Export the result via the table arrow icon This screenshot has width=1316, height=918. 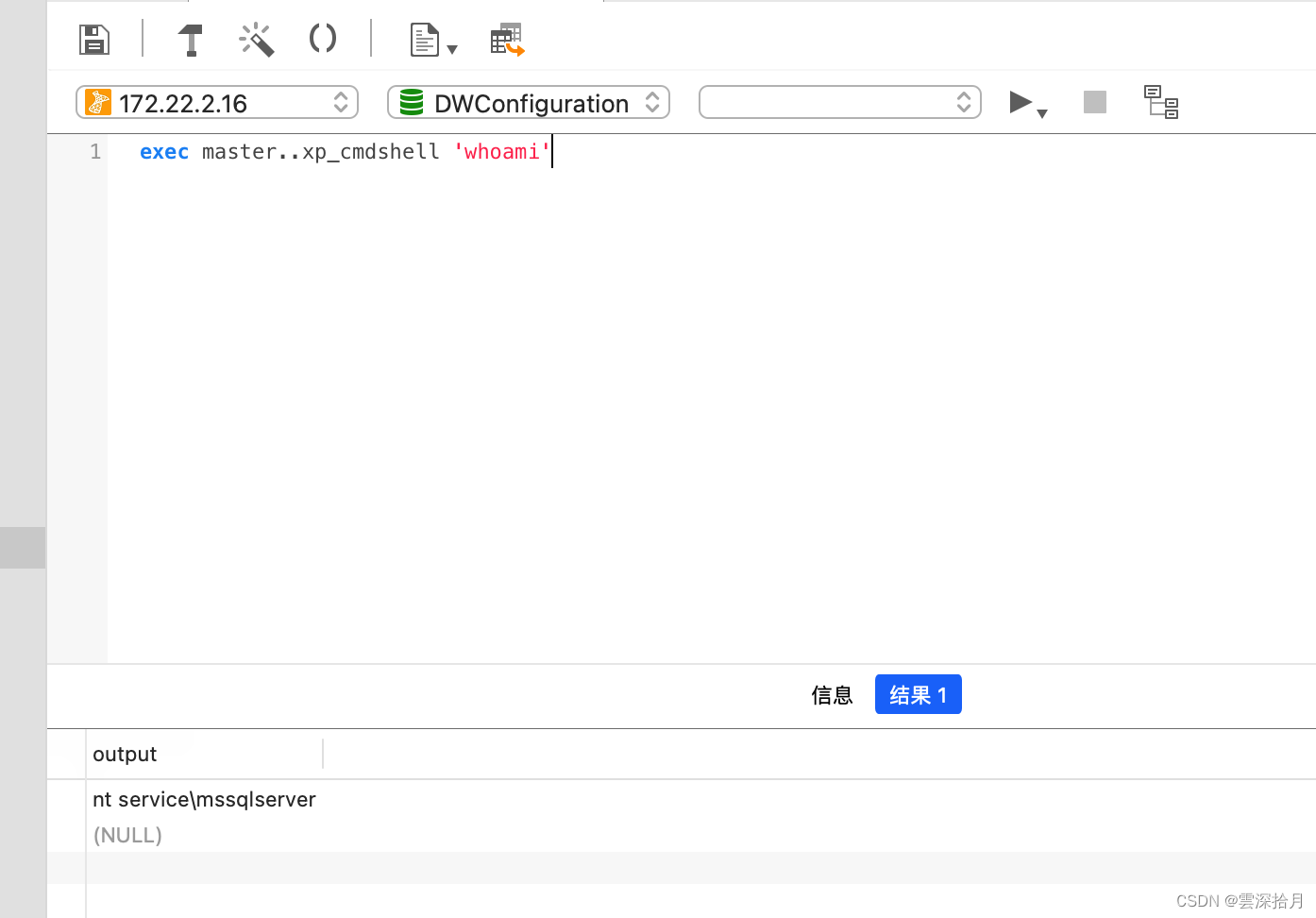[x=507, y=40]
